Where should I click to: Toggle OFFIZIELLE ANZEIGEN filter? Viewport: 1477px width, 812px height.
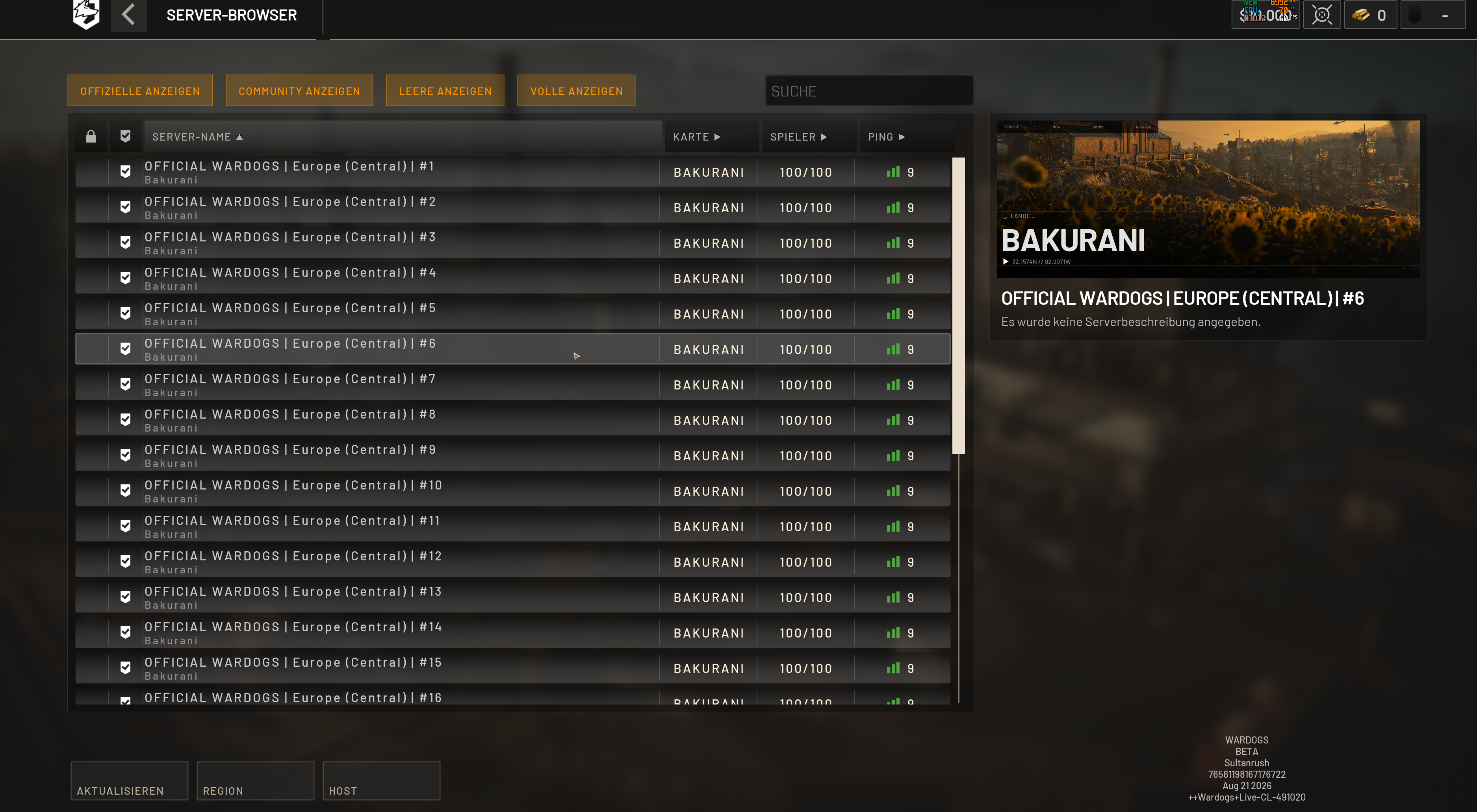pos(140,91)
